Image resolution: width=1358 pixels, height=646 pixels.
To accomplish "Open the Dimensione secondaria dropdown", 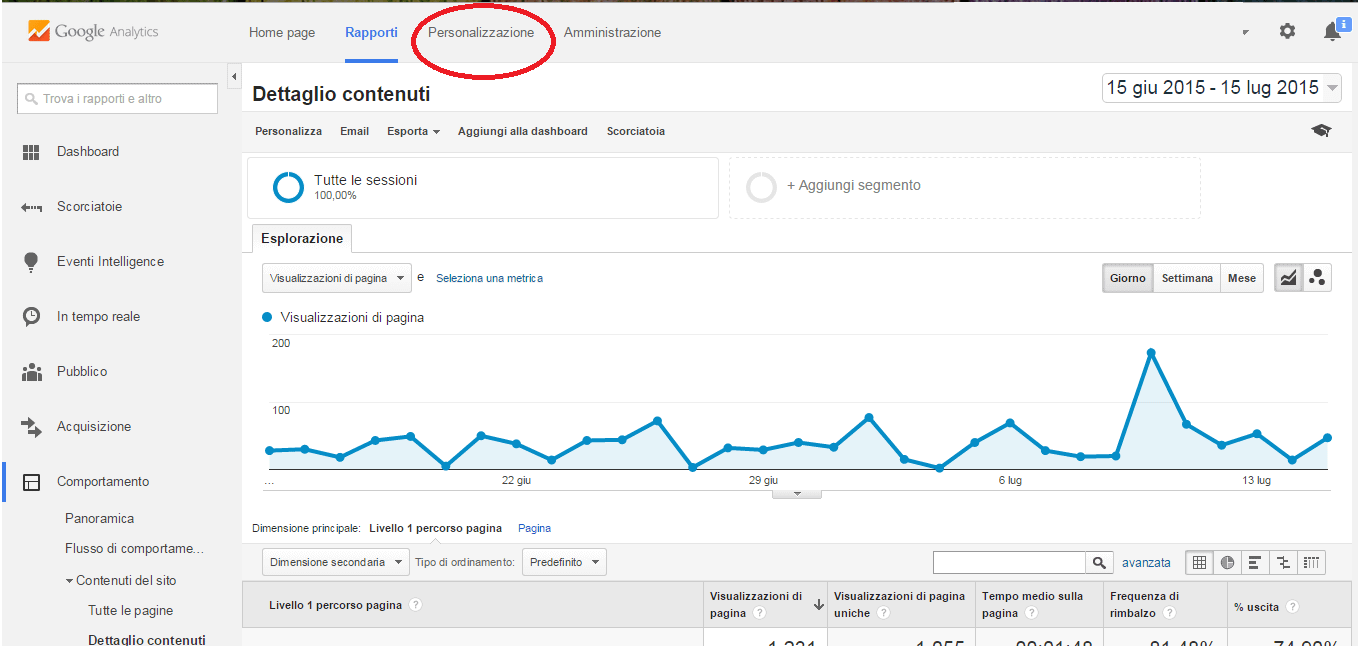I will click(336, 562).
